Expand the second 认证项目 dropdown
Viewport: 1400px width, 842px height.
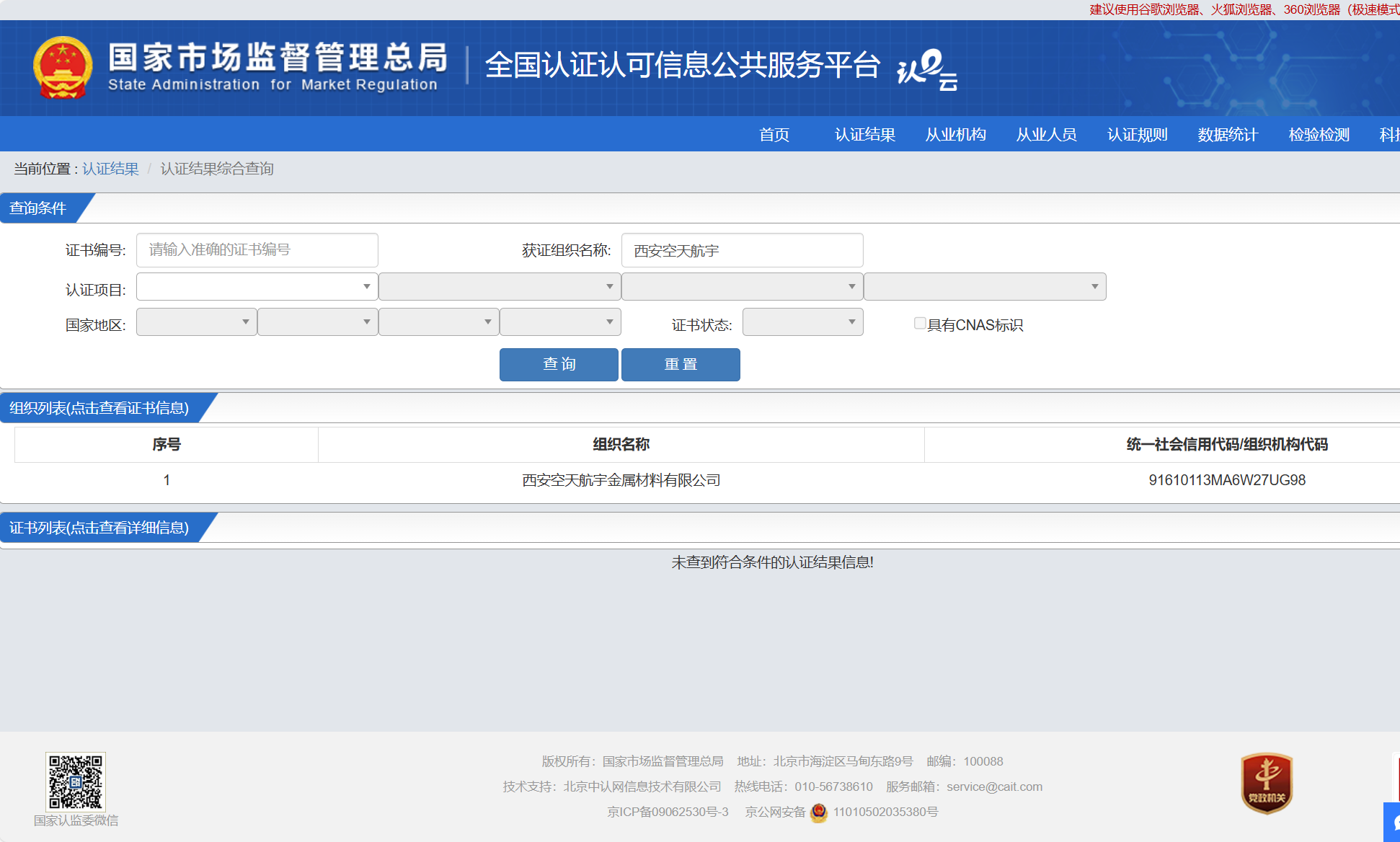(x=500, y=287)
